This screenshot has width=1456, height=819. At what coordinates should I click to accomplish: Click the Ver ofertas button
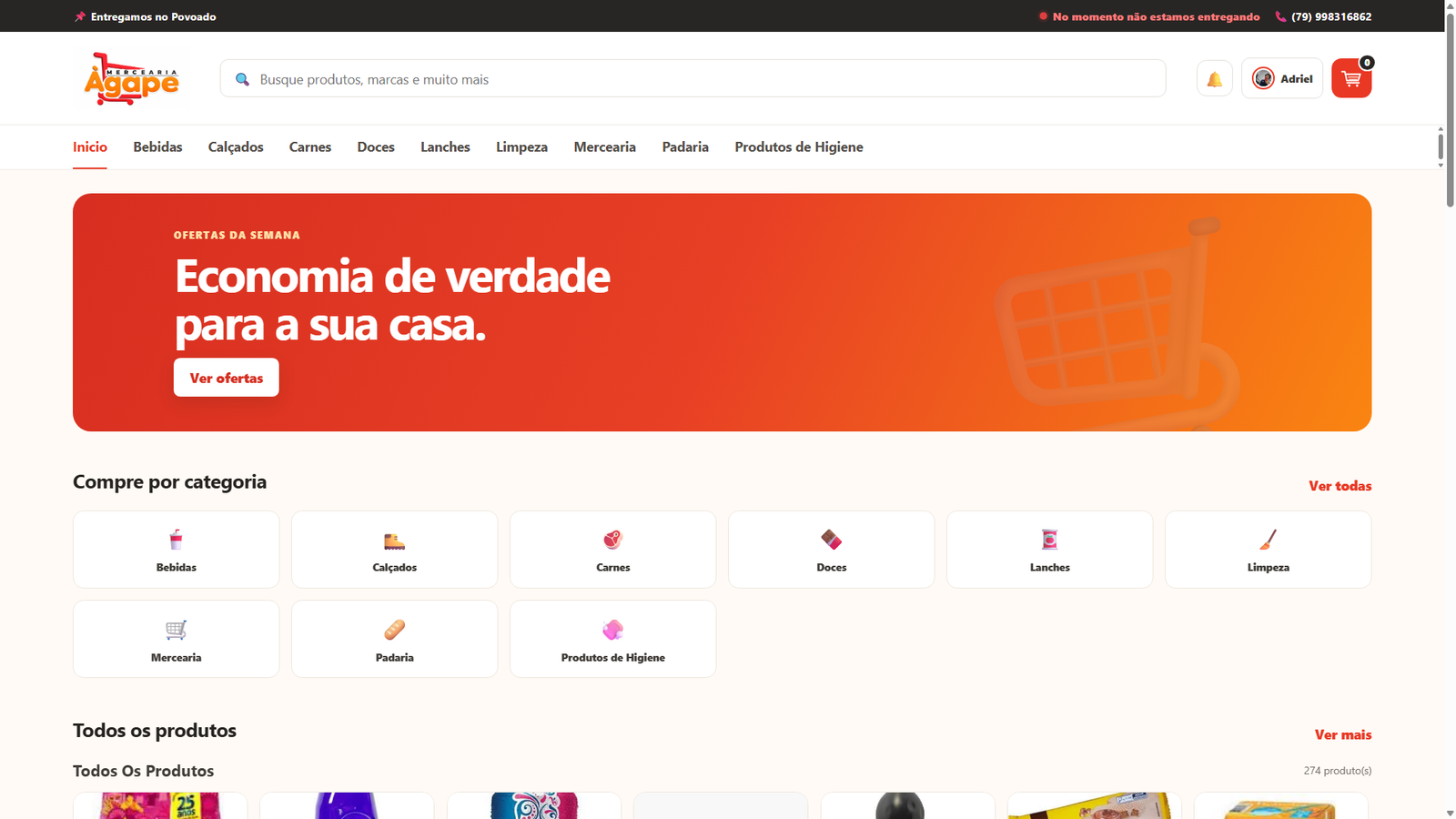[x=227, y=378]
